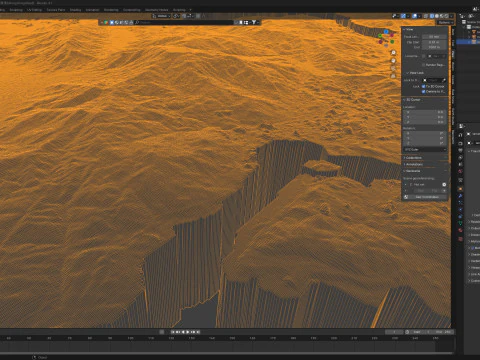The image size is (480, 360).
Task: Open the Physics properties tab icon
Action: (460, 209)
